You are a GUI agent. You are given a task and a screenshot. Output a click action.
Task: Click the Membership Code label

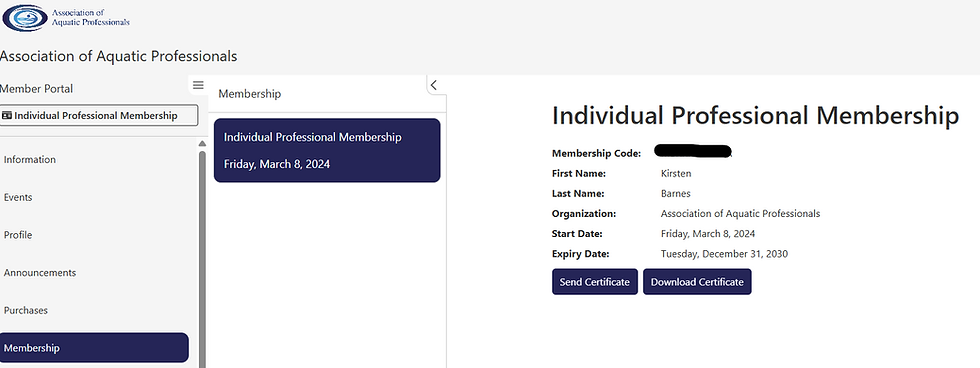[x=596, y=153]
